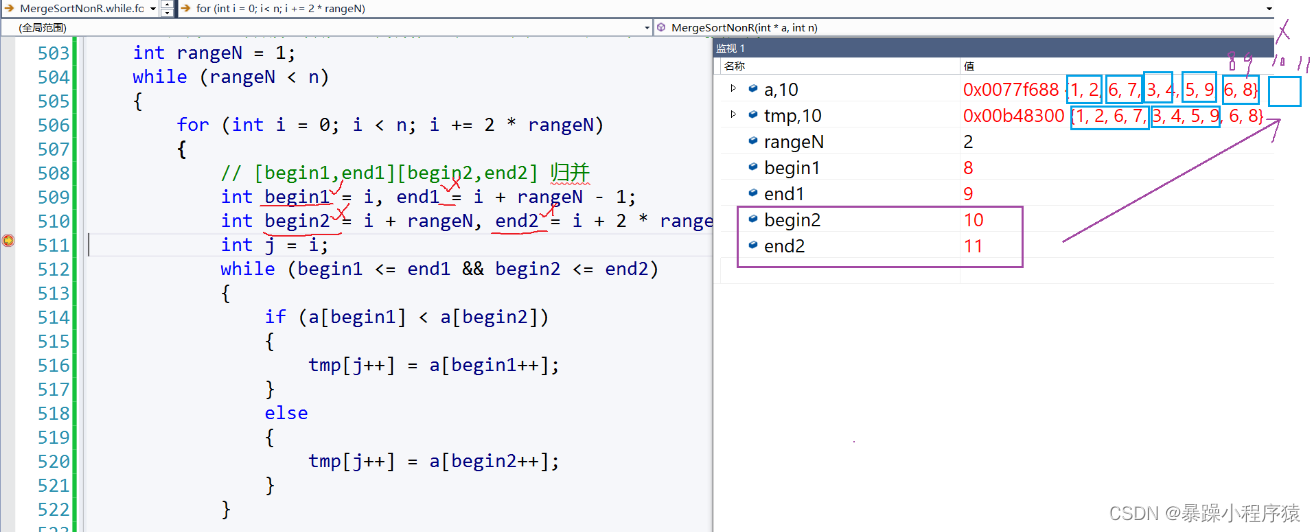Click the purple function icon before MergeSortNonR

point(662,28)
